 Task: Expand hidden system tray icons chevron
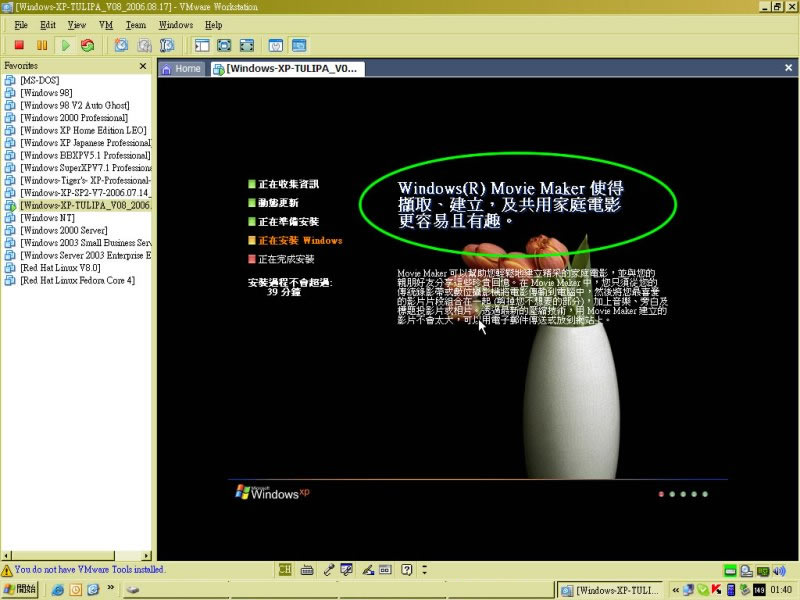(676, 590)
